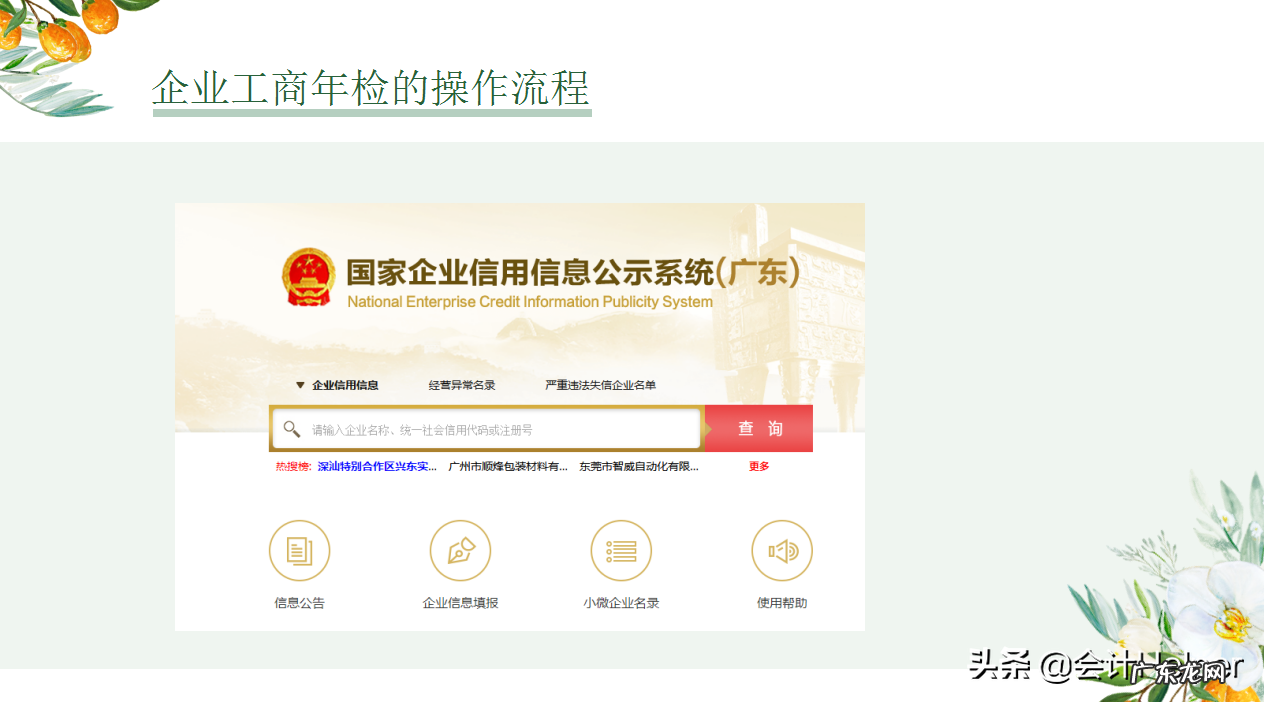Select the 企业信用信息 menu item
The width and height of the screenshot is (1264, 702).
tap(347, 385)
